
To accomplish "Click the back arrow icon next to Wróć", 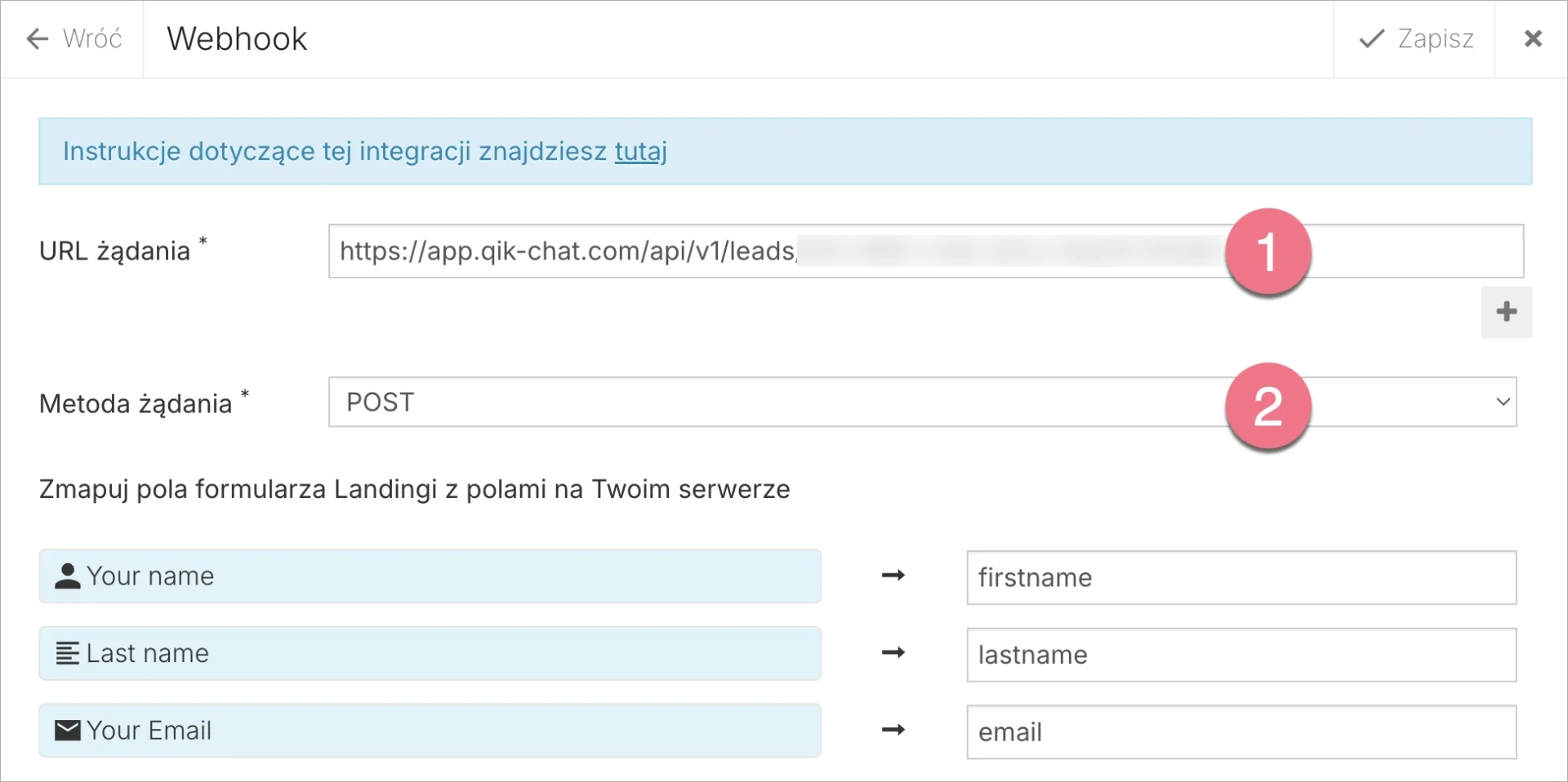I will 37,38.
